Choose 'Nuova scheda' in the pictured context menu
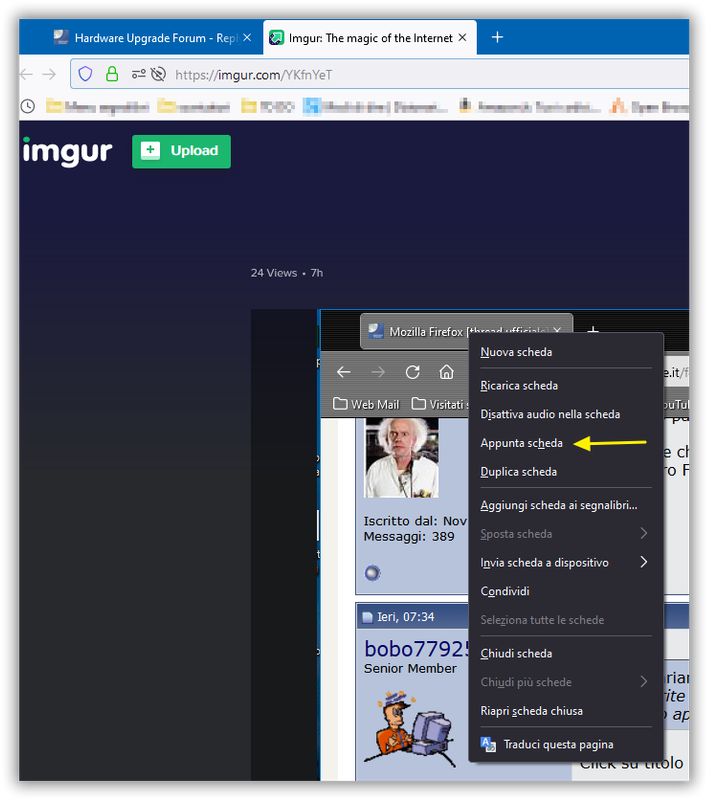The width and height of the screenshot is (720, 800). [566, 352]
